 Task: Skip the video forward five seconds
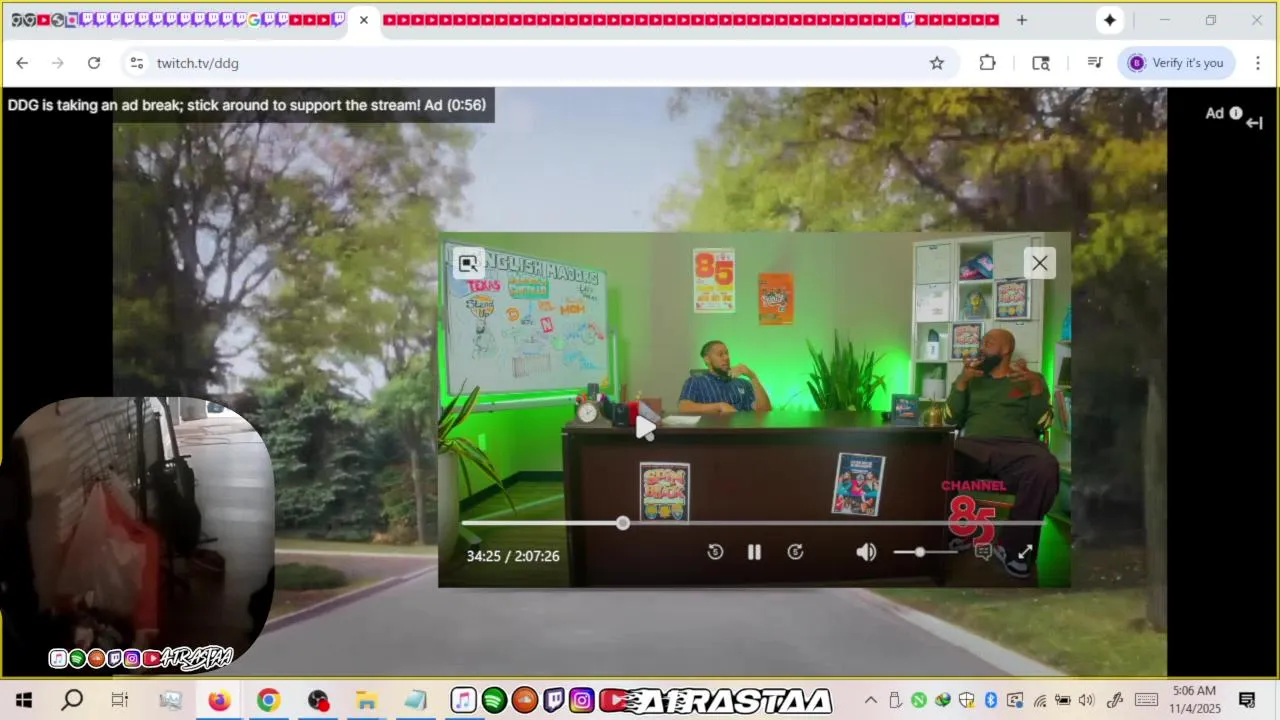[795, 552]
